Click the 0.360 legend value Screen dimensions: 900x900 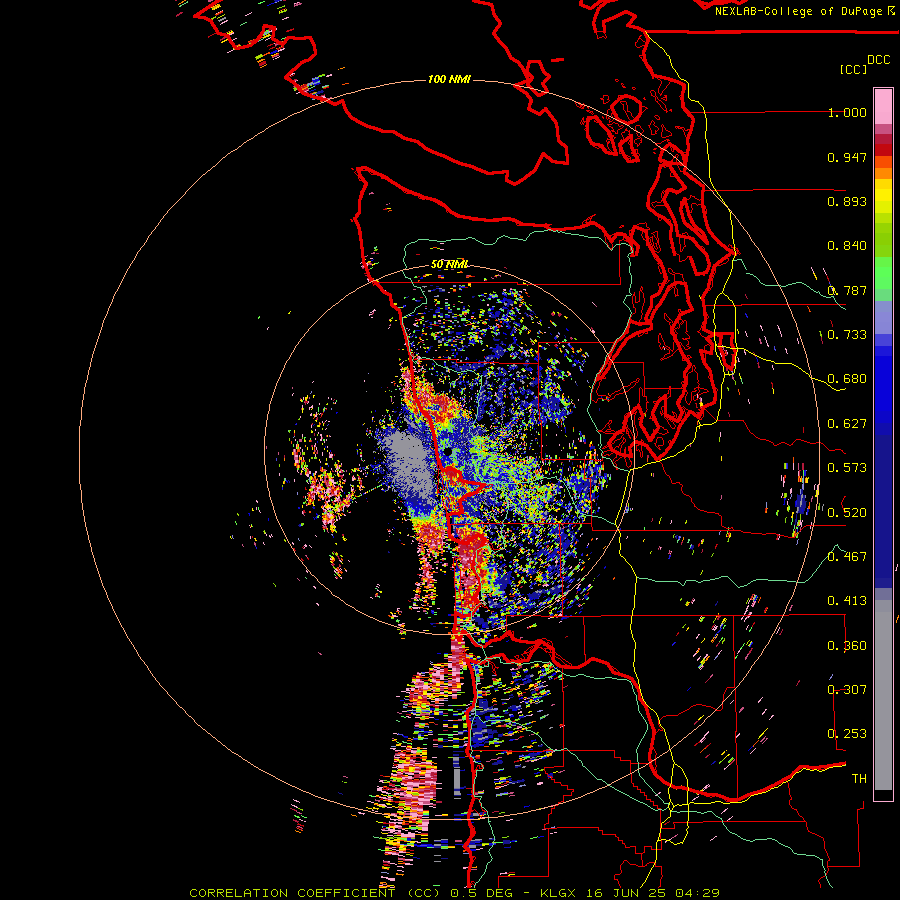pyautogui.click(x=847, y=646)
